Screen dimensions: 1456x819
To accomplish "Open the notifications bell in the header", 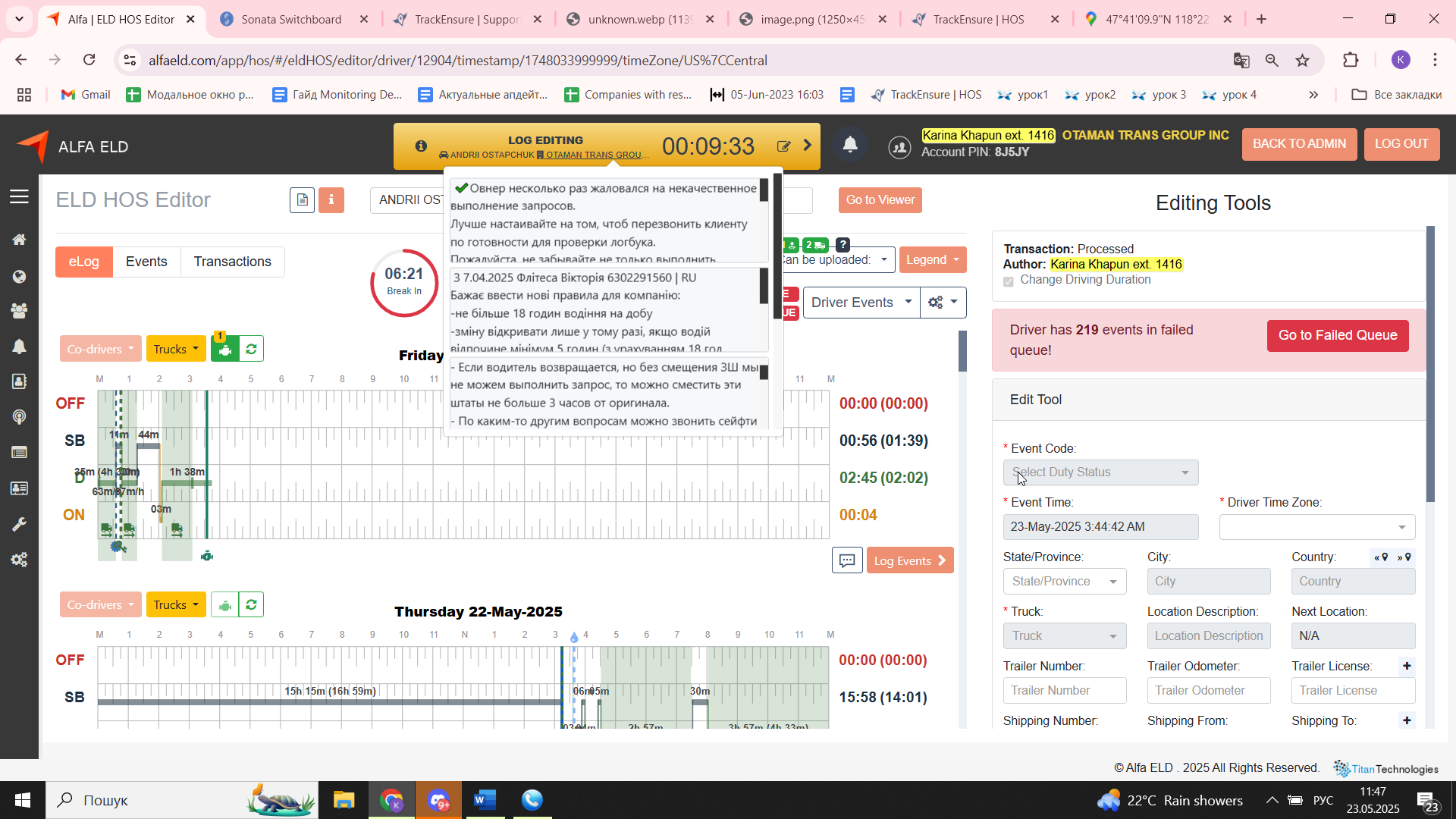I will (x=850, y=144).
